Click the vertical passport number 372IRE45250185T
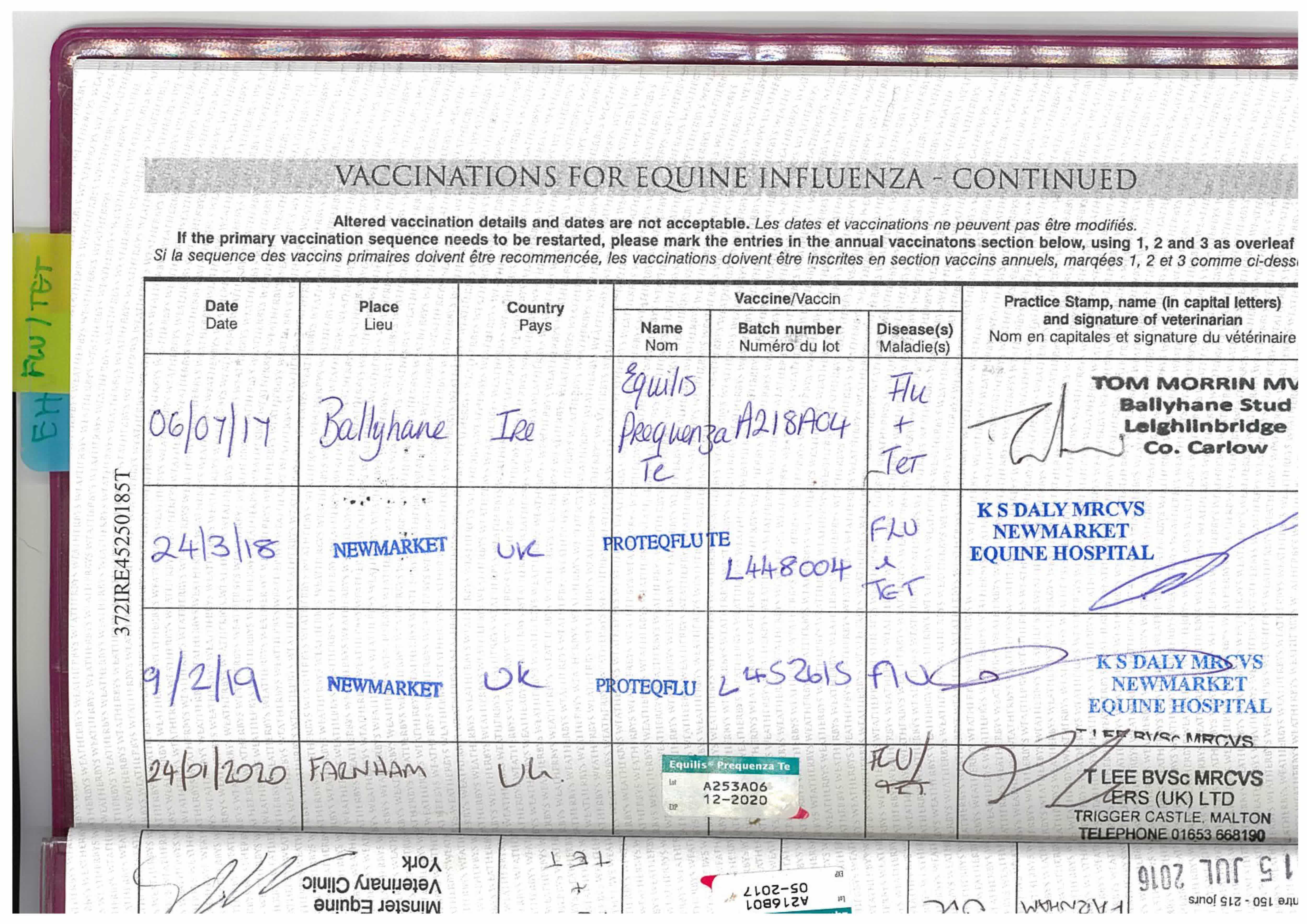Viewport: 1307px width, 924px height. tap(123, 552)
